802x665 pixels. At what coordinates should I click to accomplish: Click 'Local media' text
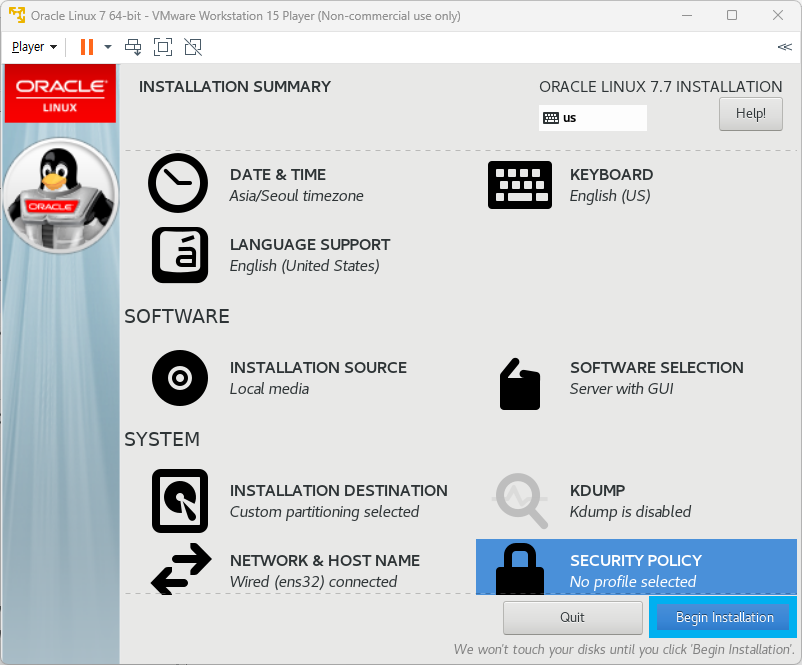pyautogui.click(x=270, y=389)
